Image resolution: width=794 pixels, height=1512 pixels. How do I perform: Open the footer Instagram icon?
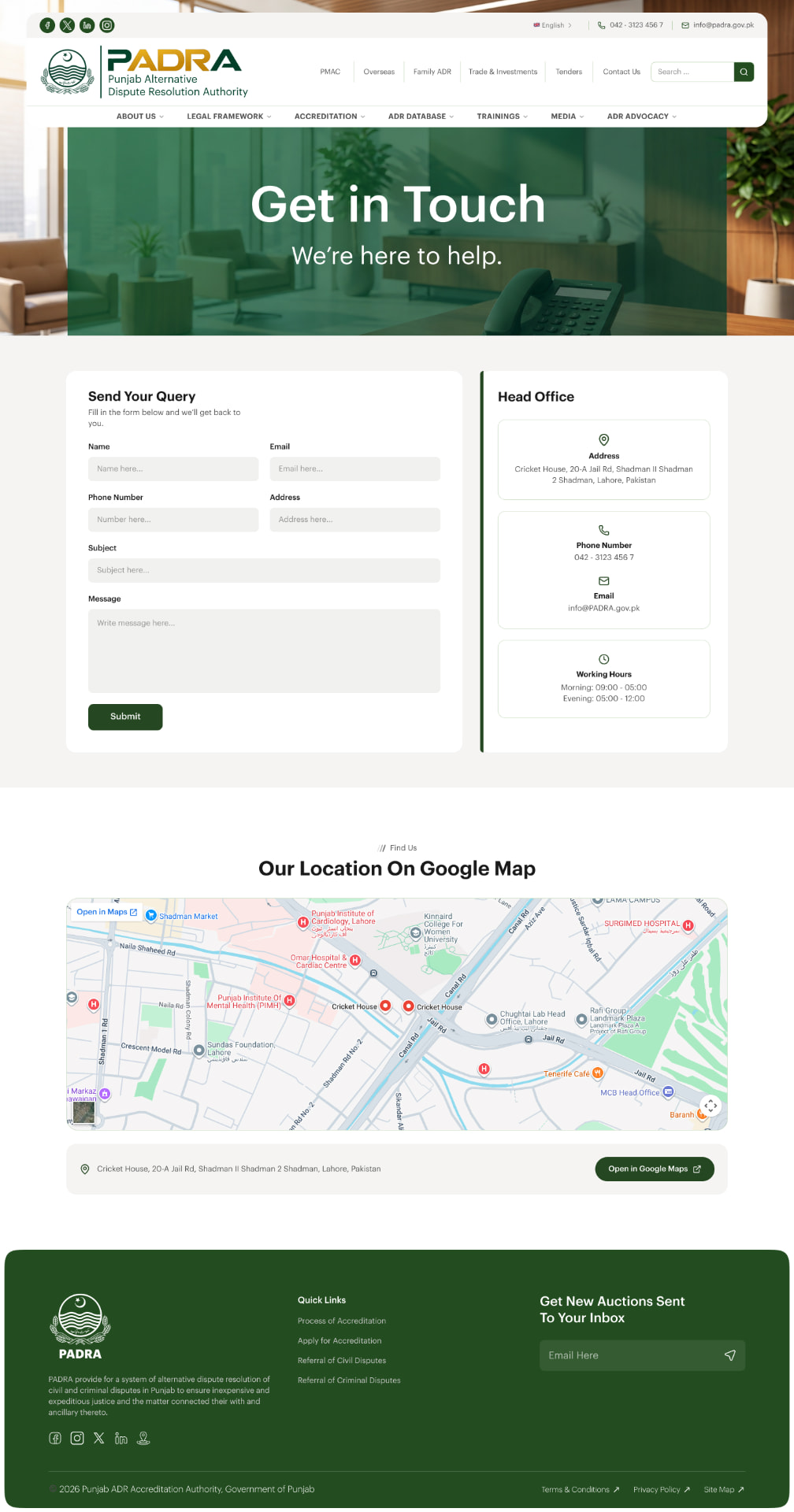[x=77, y=1438]
